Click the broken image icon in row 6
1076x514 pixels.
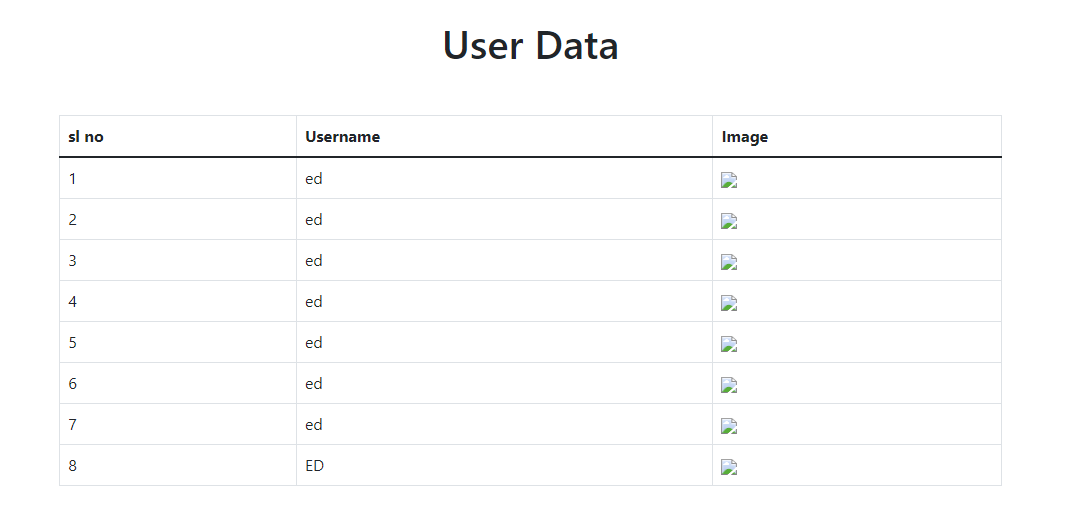[x=729, y=385]
